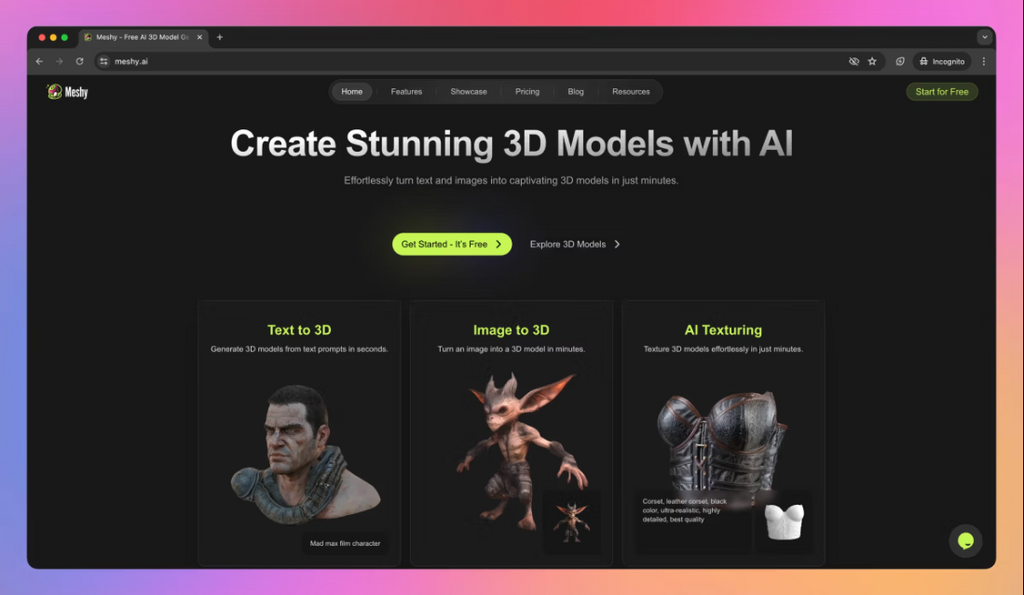Go to the Showcase section
This screenshot has width=1024, height=595.
468,91
